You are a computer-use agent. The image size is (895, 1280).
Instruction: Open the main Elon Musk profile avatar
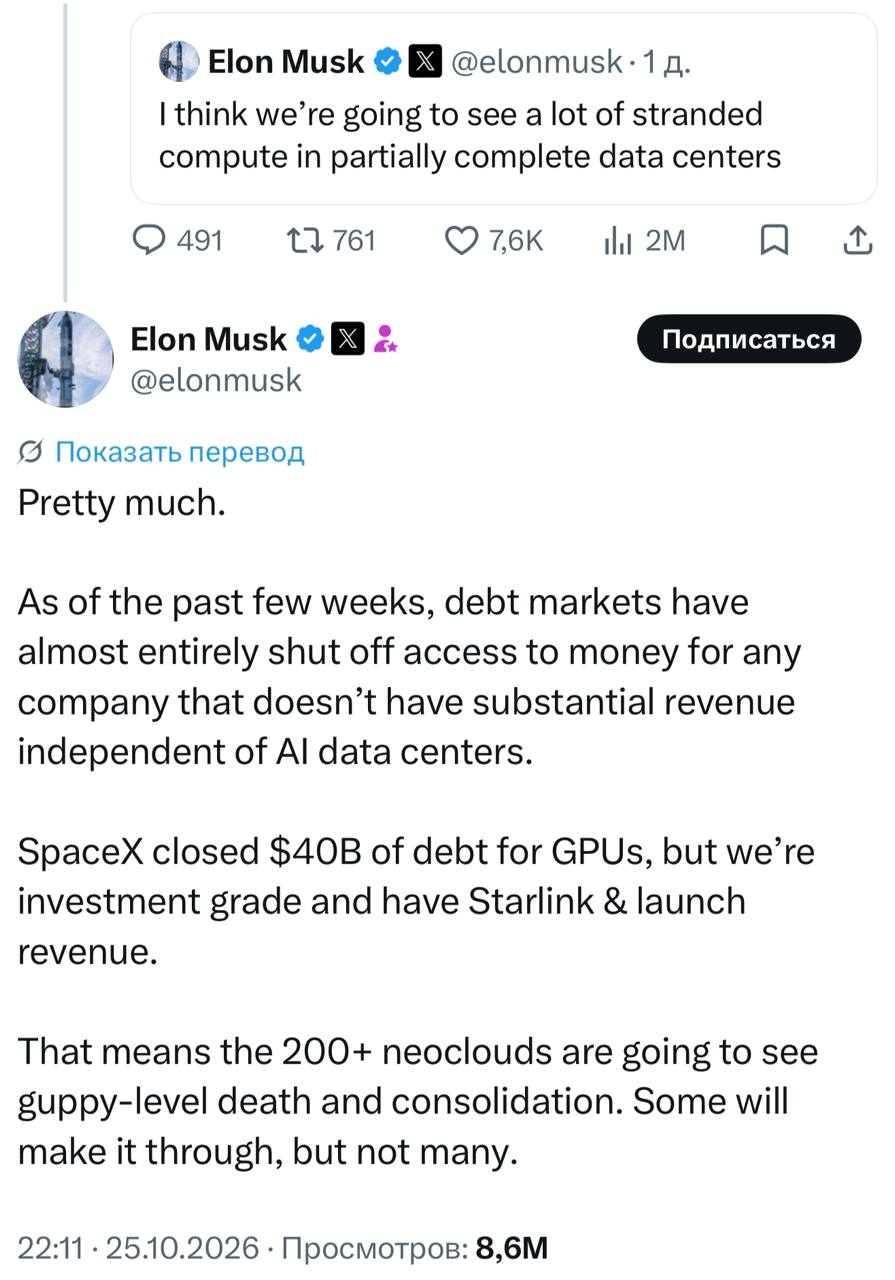[66, 357]
